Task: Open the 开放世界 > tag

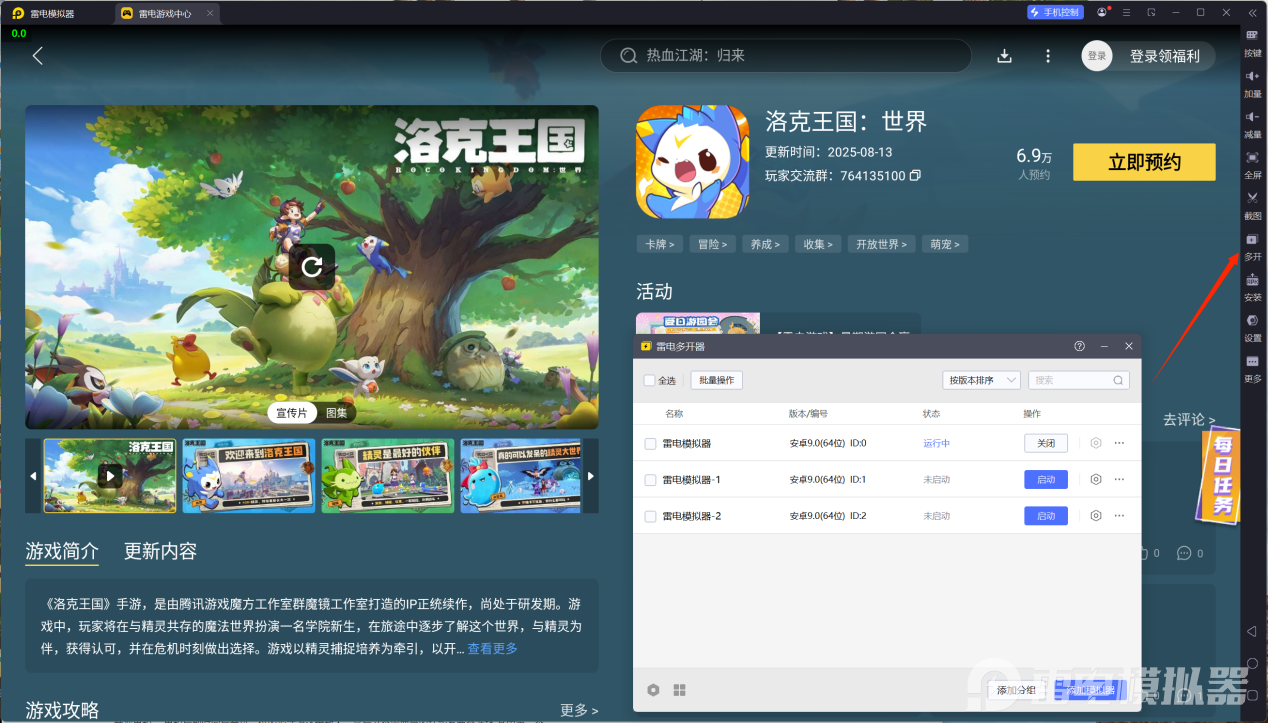Action: pos(881,244)
